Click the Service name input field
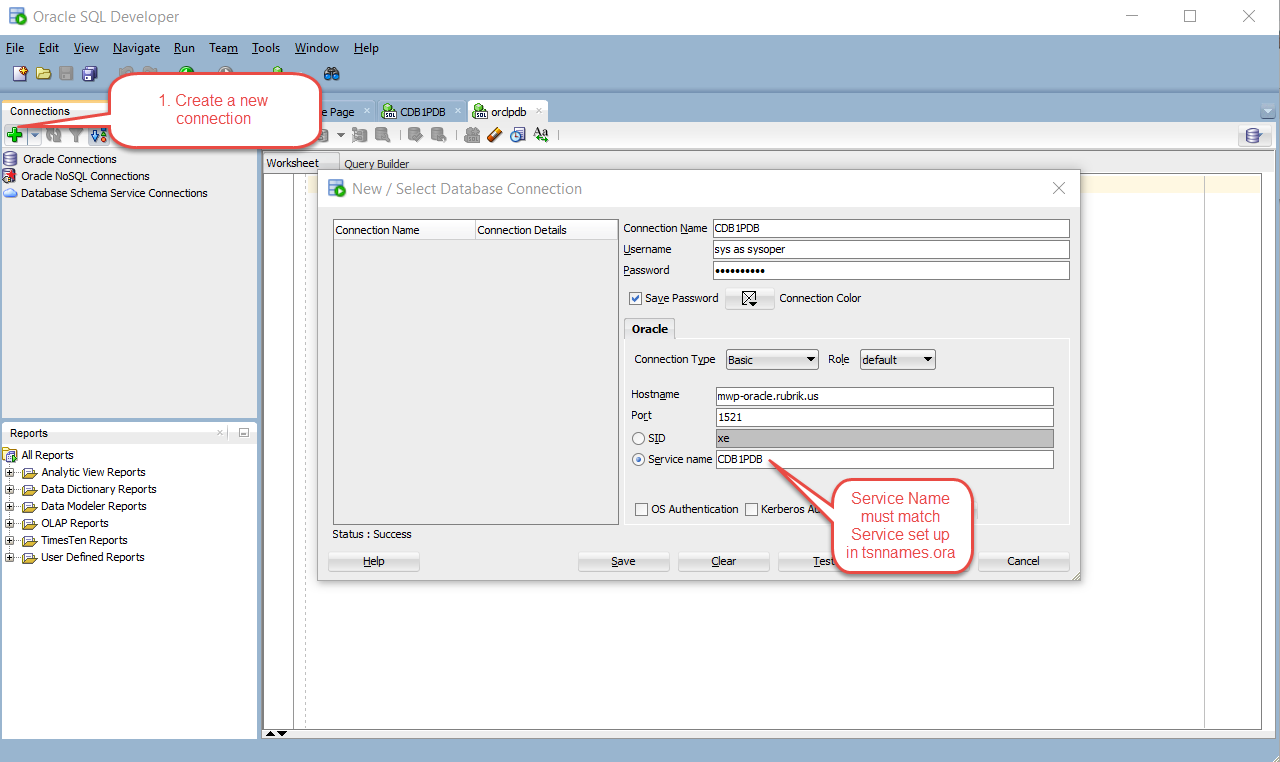 point(885,459)
